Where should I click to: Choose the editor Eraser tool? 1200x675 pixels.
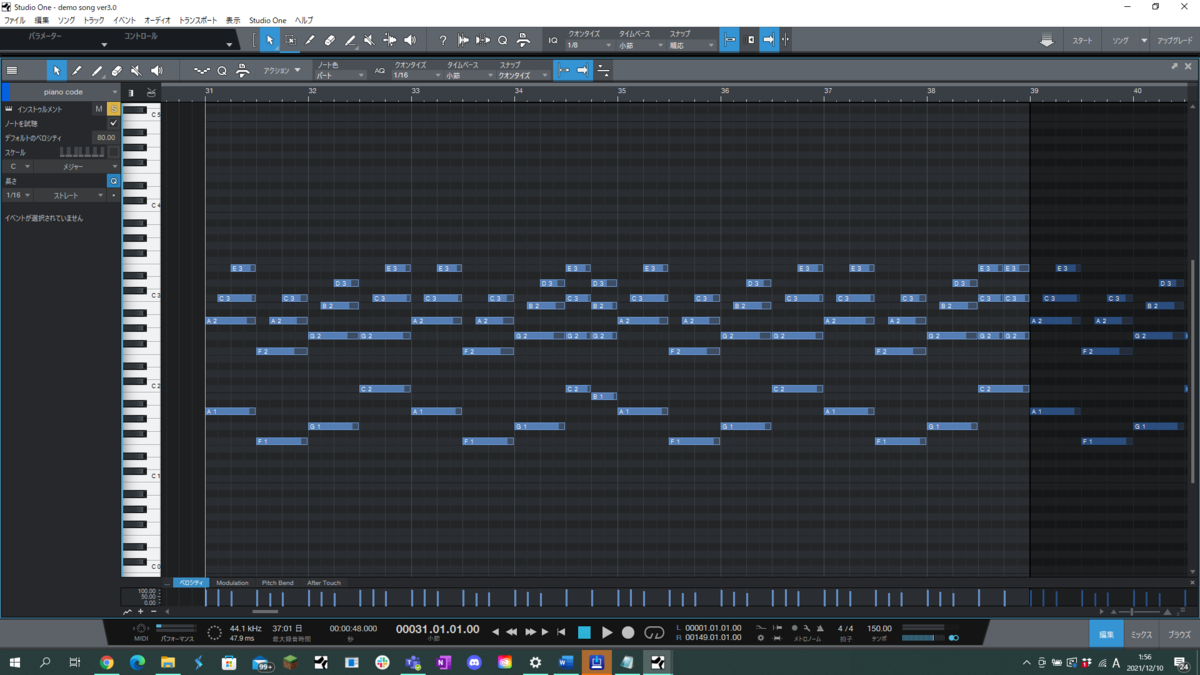click(117, 71)
